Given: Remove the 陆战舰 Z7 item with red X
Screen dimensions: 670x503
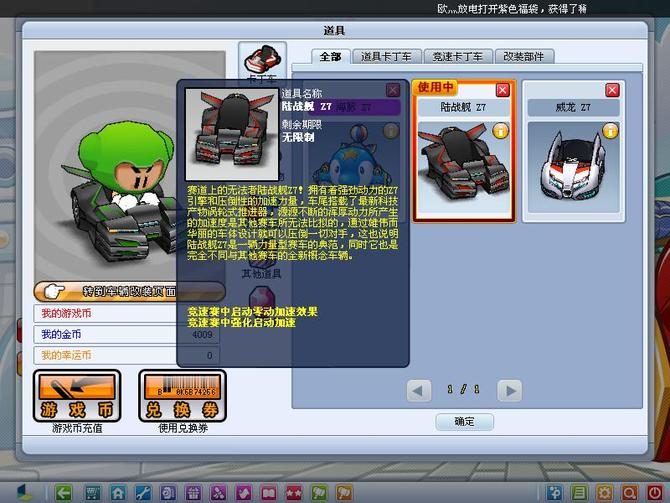Looking at the screenshot, I should (502, 90).
